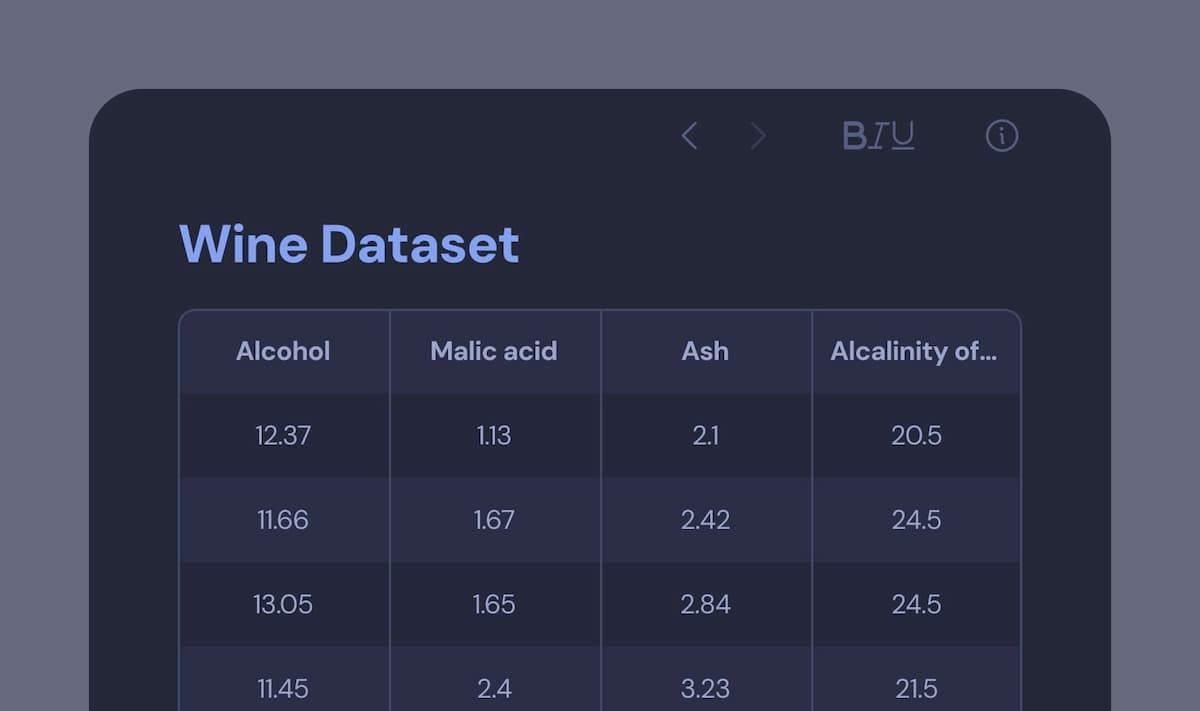Image resolution: width=1200 pixels, height=711 pixels.
Task: Click the back chevron arrow
Action: [x=689, y=136]
